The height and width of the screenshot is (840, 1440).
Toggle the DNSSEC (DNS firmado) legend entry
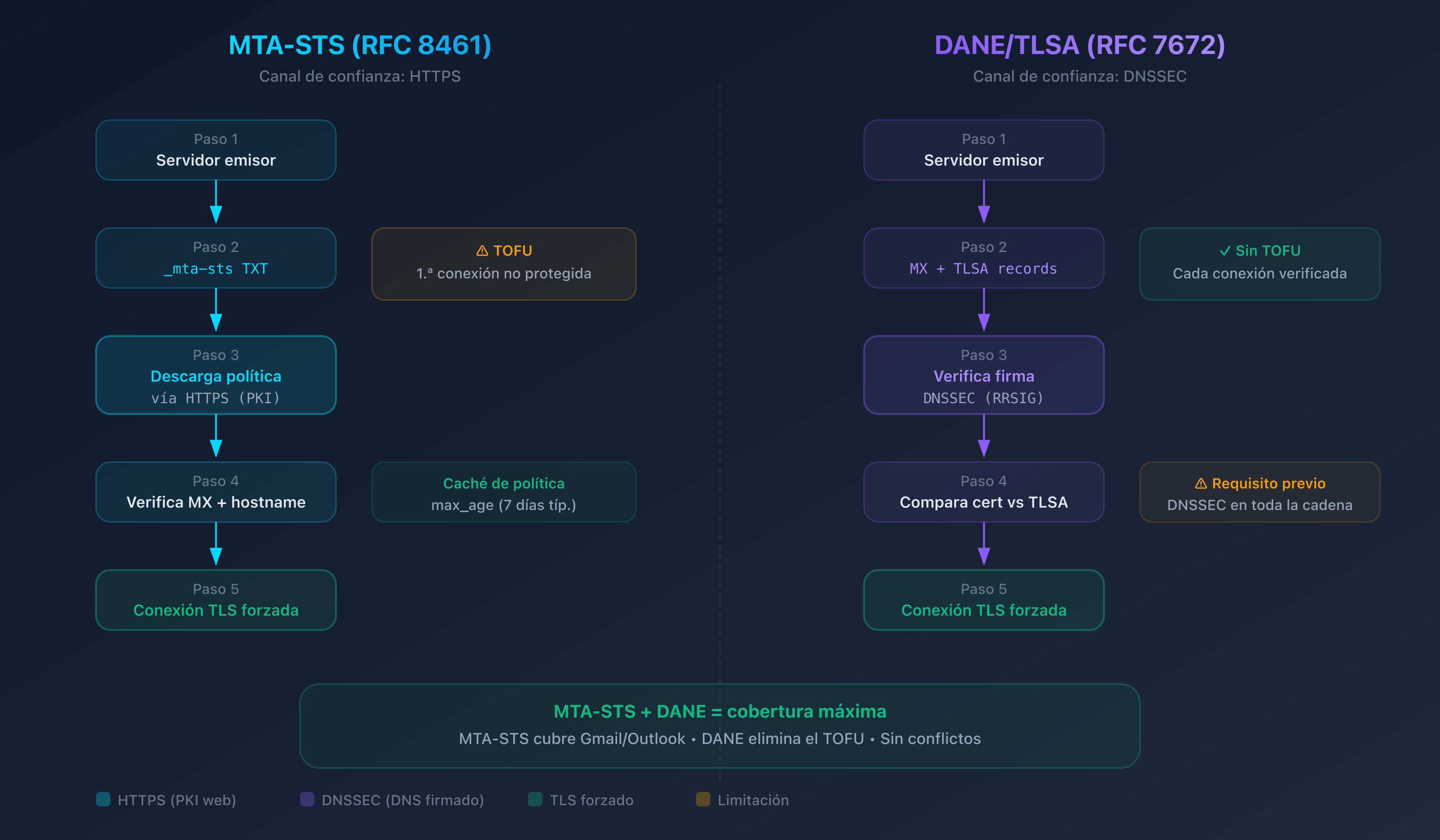(x=393, y=800)
